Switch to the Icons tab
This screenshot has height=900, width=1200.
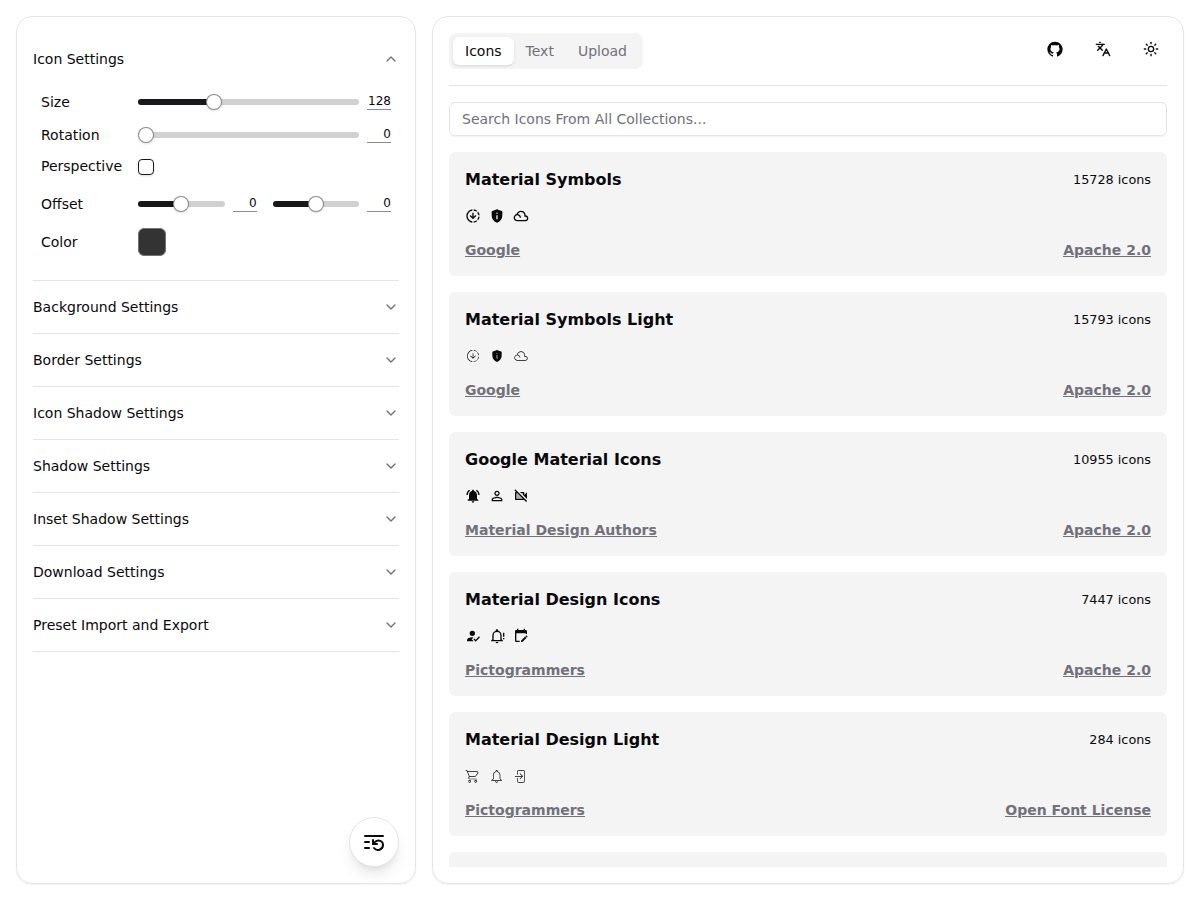coord(483,51)
